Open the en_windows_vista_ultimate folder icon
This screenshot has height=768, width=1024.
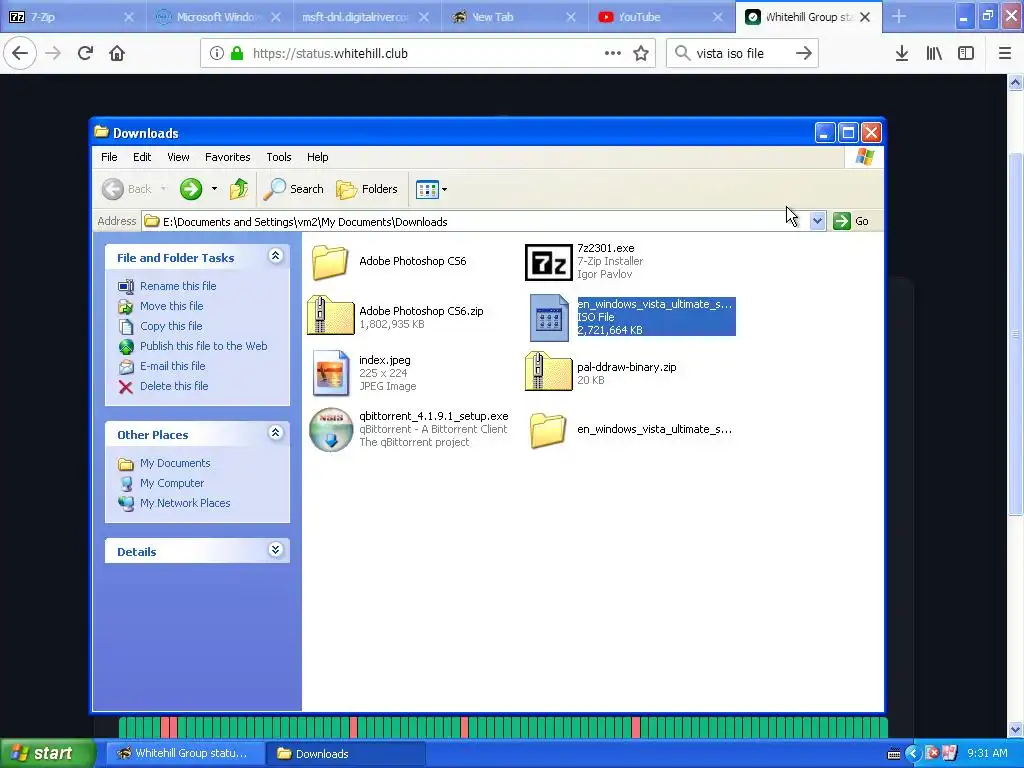point(548,430)
